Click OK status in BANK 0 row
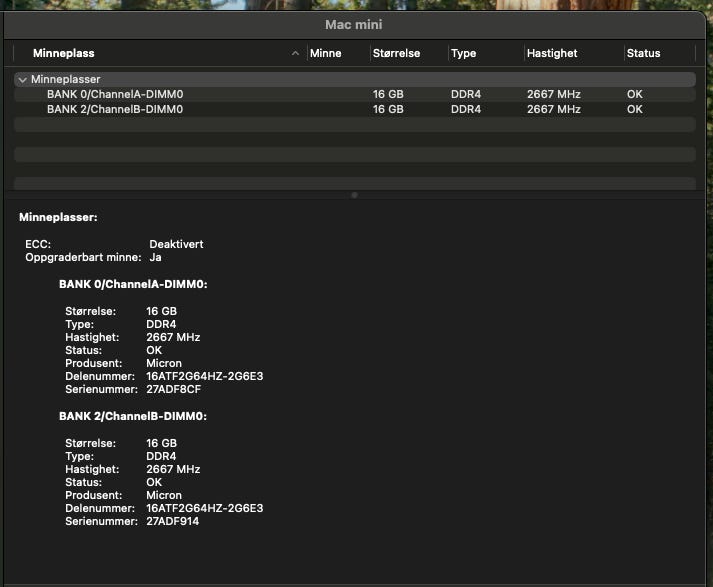This screenshot has height=587, width=713. pos(634,94)
